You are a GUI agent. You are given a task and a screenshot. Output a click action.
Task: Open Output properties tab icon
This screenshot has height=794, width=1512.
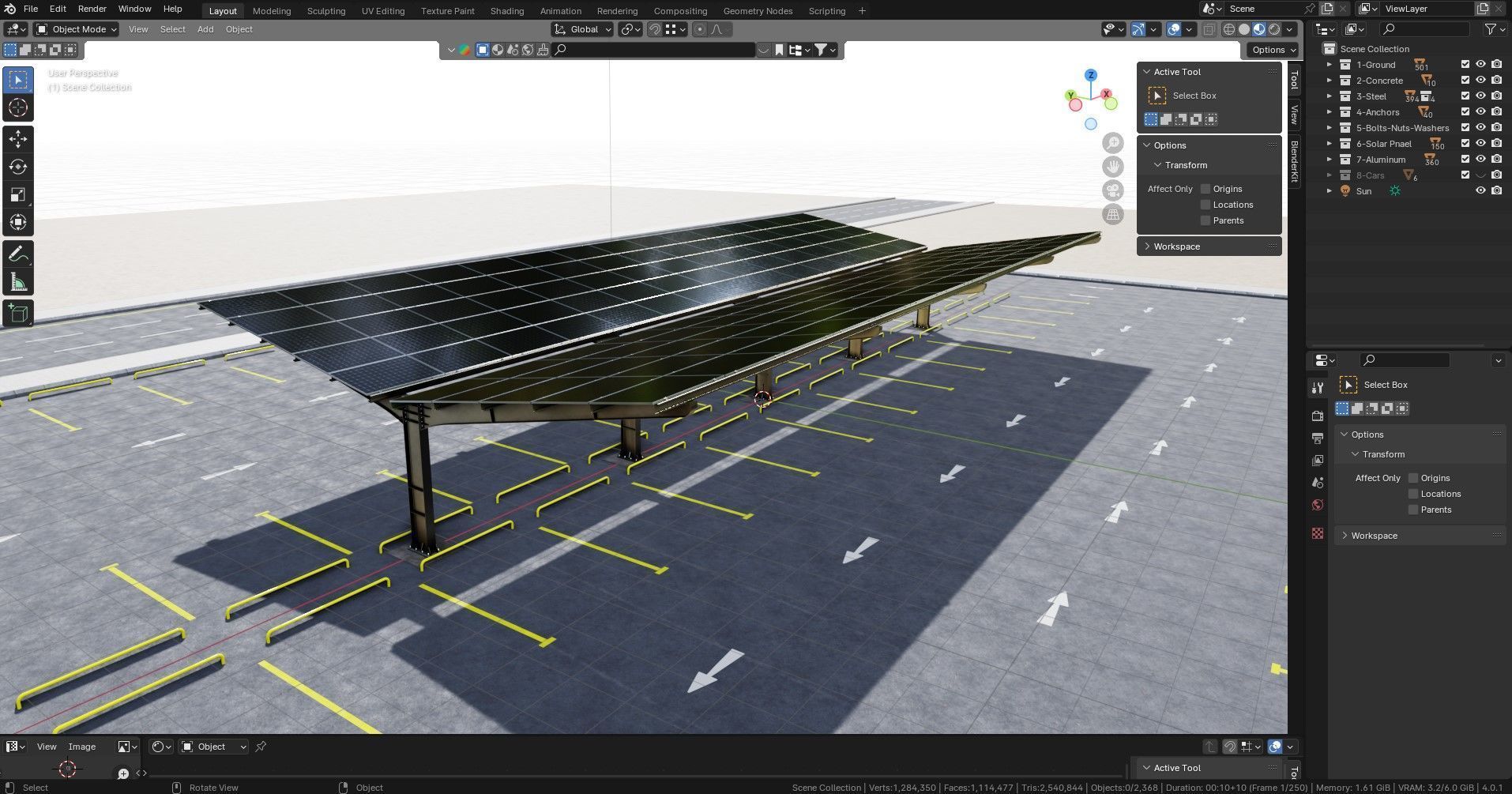pyautogui.click(x=1317, y=438)
